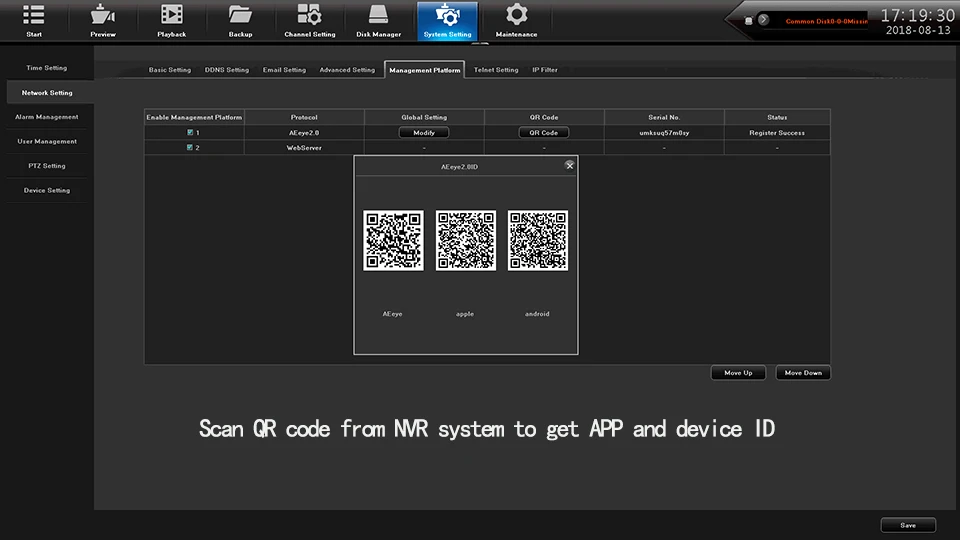Open Device Setting in sidebar
This screenshot has height=540, width=960.
click(x=47, y=190)
